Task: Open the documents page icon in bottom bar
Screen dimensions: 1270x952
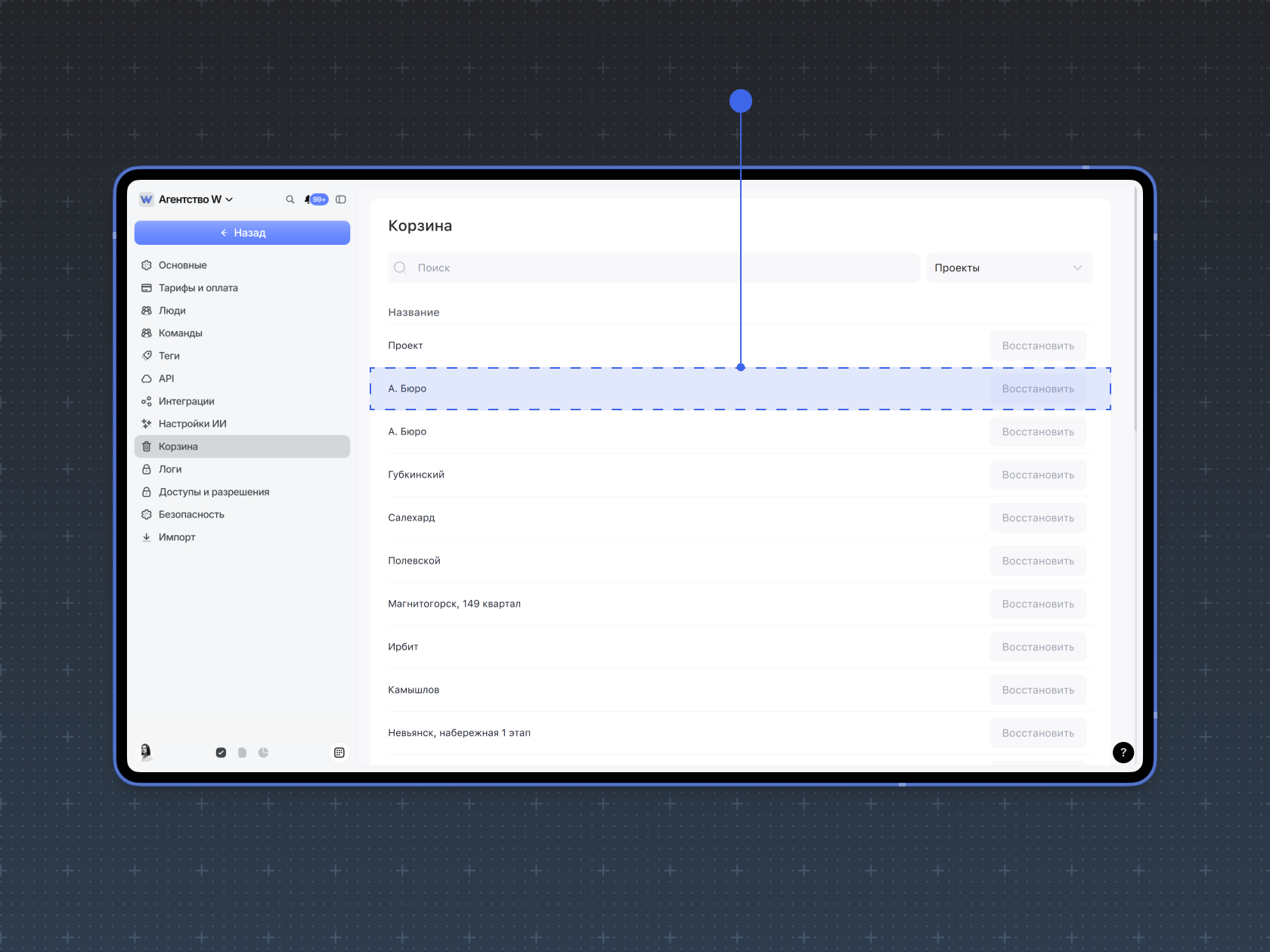Action: coord(242,753)
